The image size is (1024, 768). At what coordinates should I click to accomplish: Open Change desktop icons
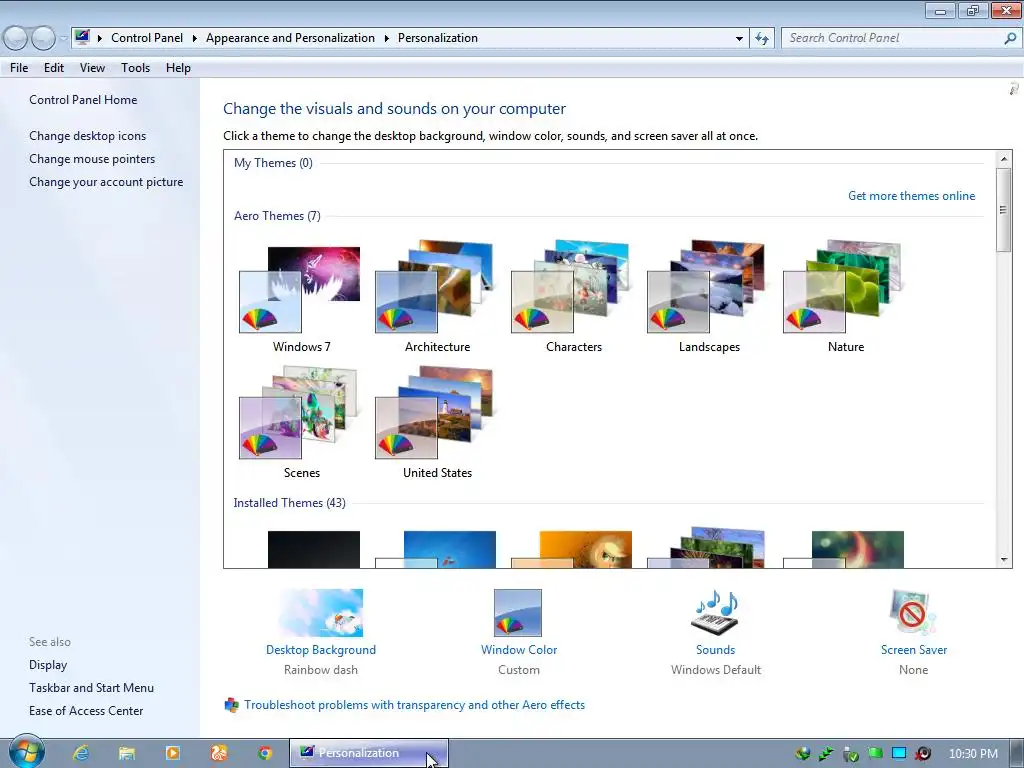coord(88,136)
